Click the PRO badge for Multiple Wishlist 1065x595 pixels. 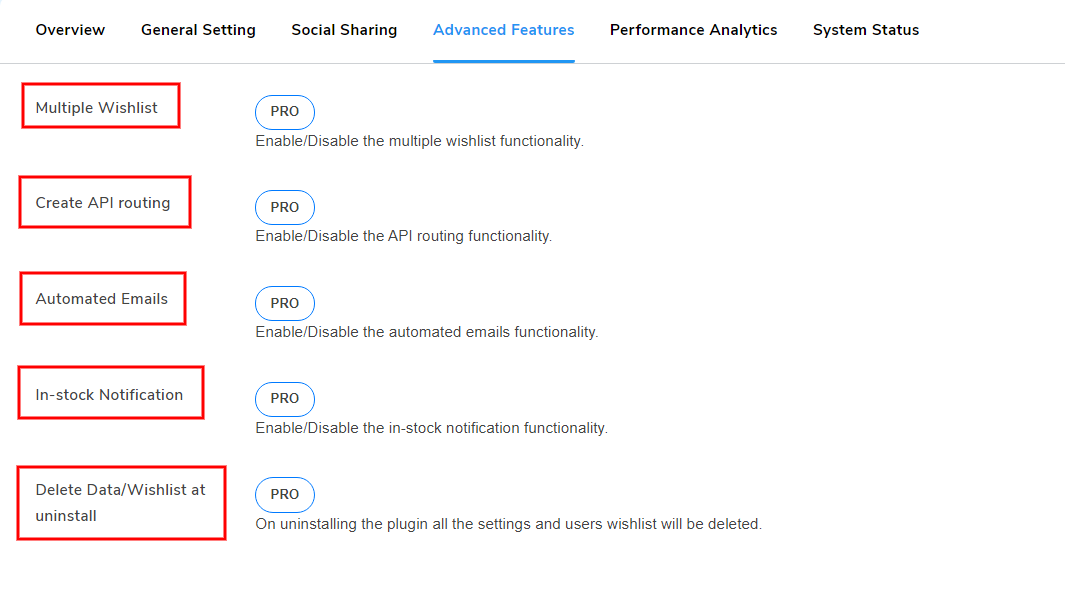(x=285, y=112)
